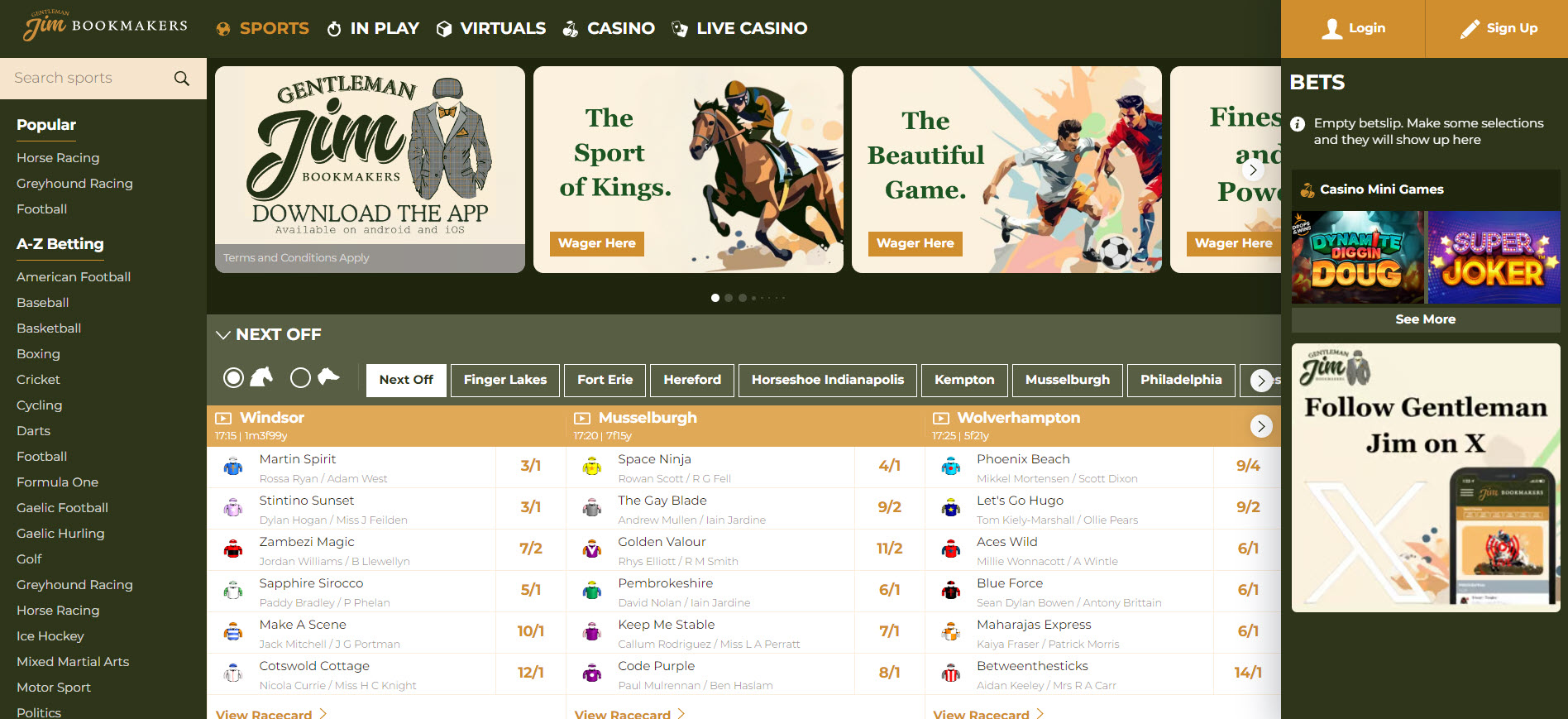Click the betslip info icon
The height and width of the screenshot is (719, 1568).
tap(1298, 123)
